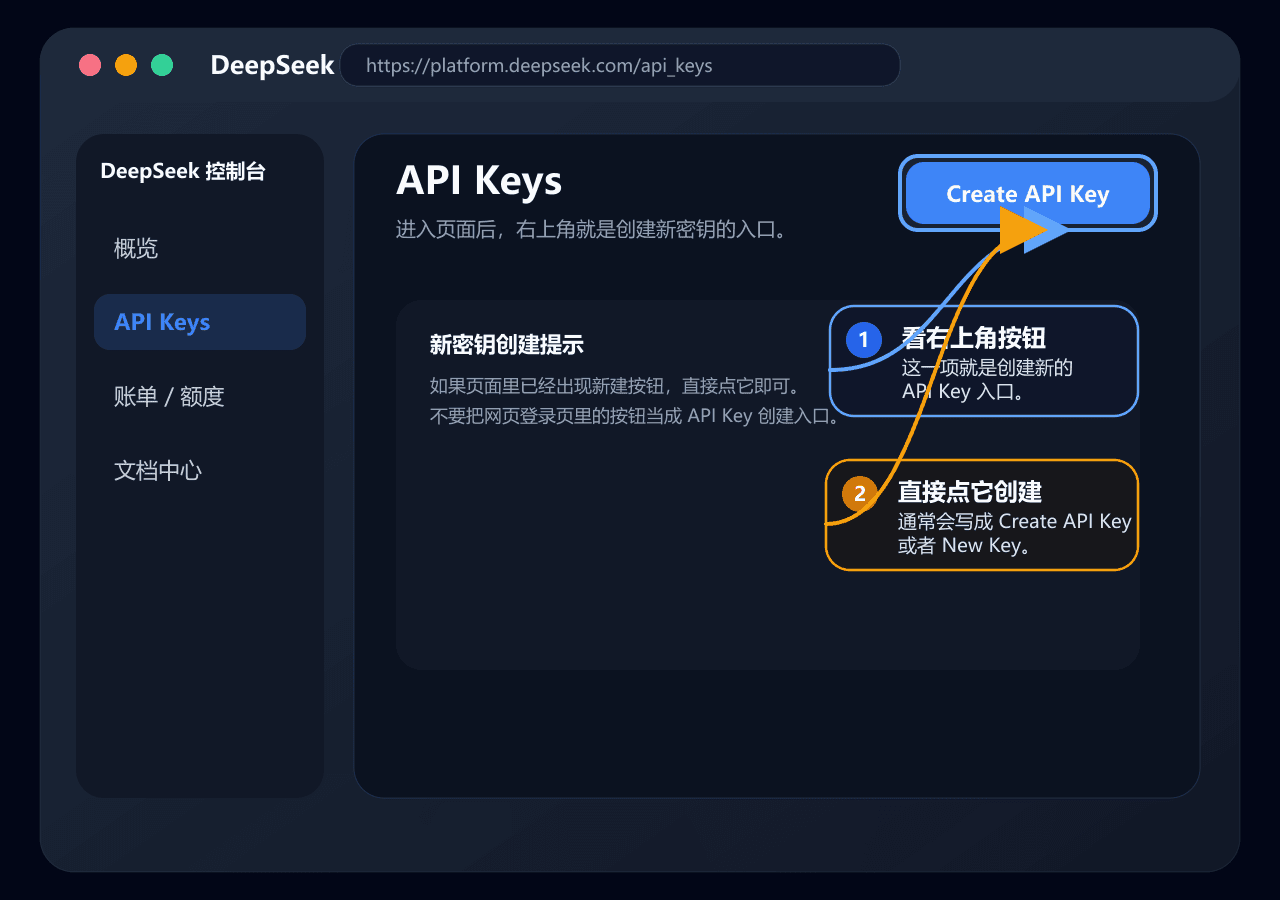Click the red close window dot
The image size is (1280, 900).
coord(90,65)
